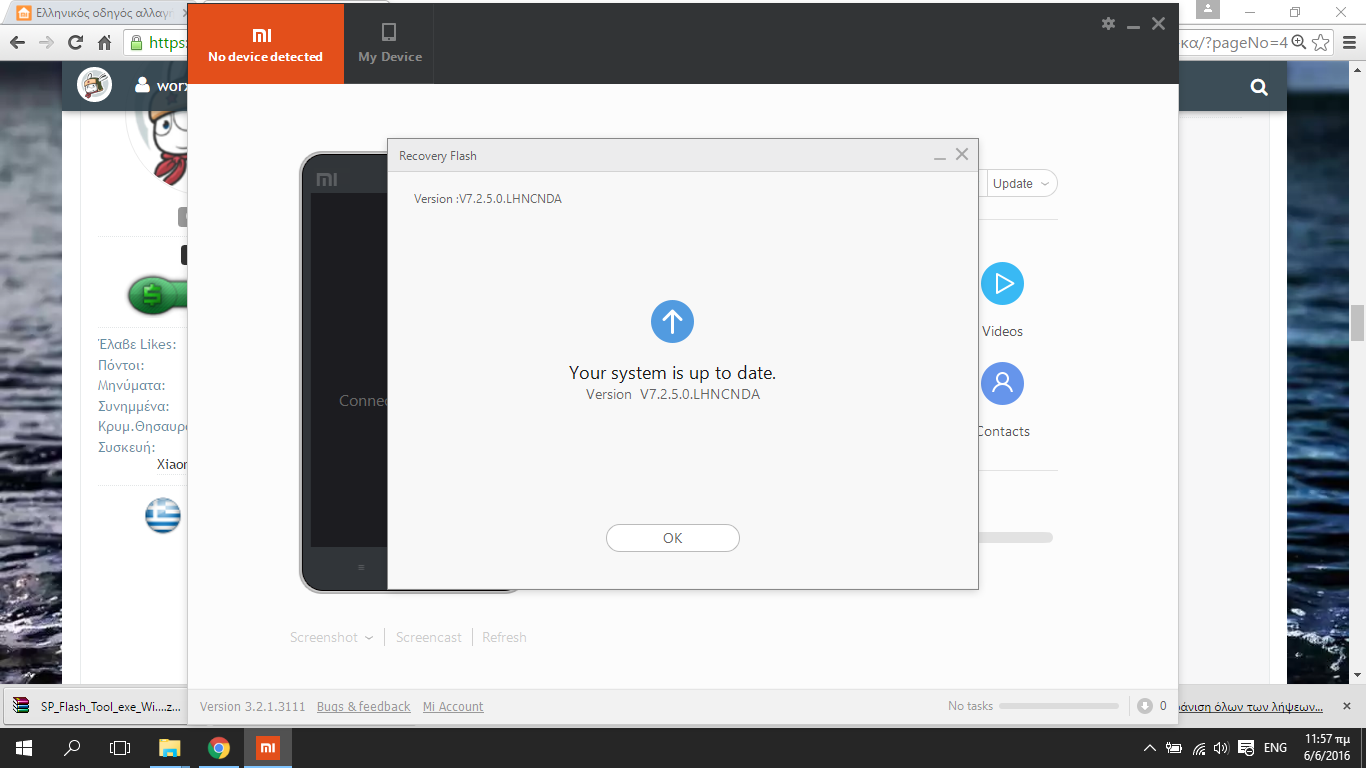
Task: Open the Mi Account link
Action: [x=453, y=707]
